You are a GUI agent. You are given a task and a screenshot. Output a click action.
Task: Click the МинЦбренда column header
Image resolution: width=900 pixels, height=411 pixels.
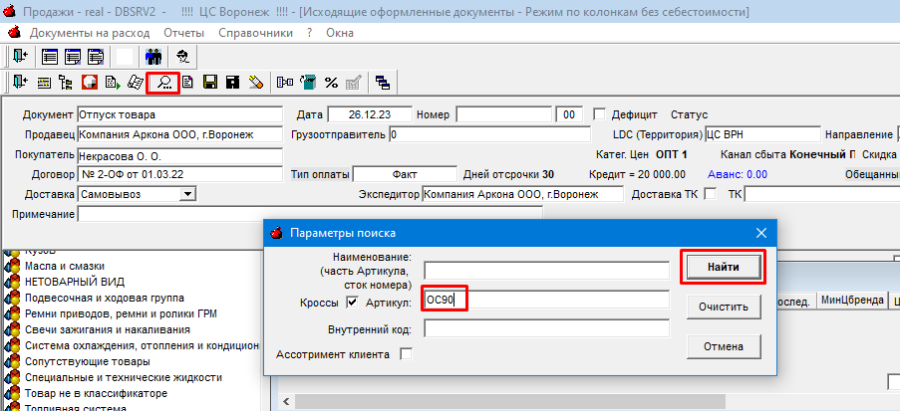(852, 300)
